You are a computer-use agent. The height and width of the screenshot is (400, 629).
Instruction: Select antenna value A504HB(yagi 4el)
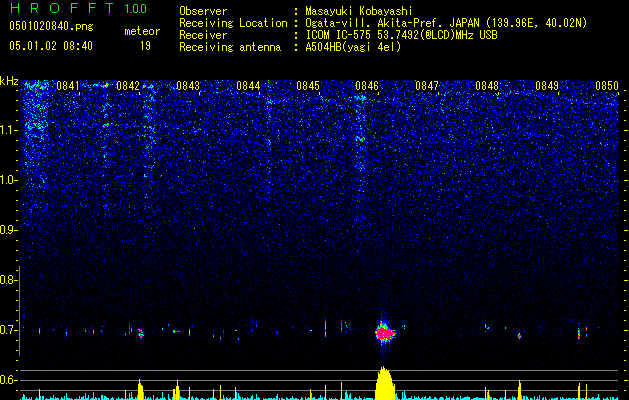pos(353,47)
